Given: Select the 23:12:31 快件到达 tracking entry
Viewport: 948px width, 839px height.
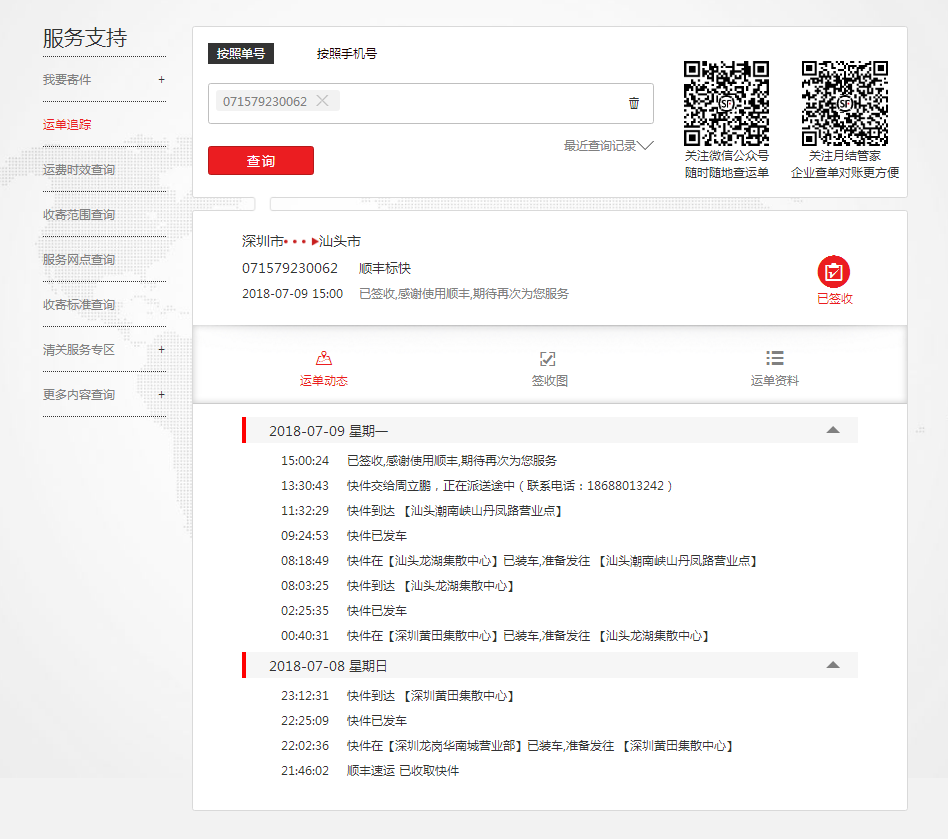Looking at the screenshot, I should [398, 696].
